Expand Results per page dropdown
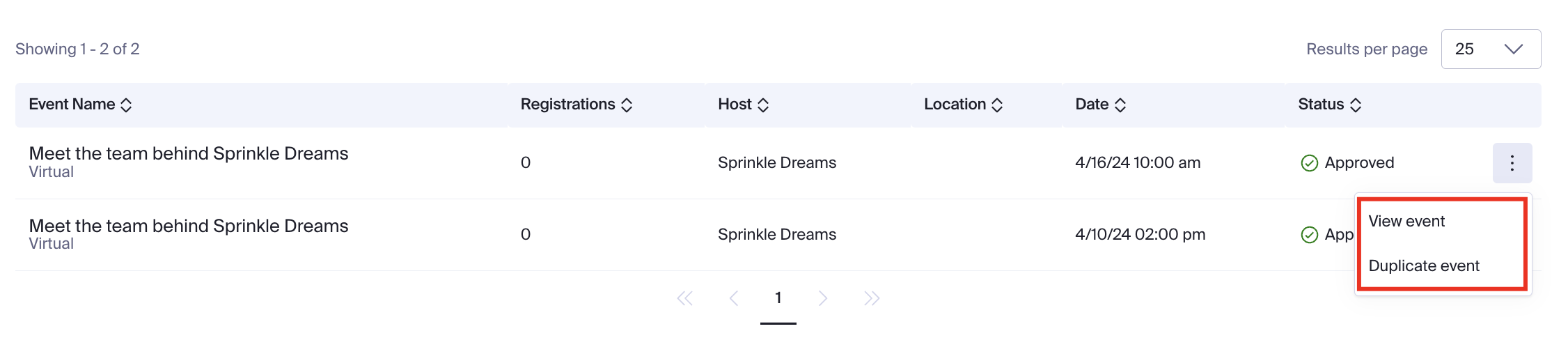This screenshot has width=1568, height=354. coord(1491,49)
